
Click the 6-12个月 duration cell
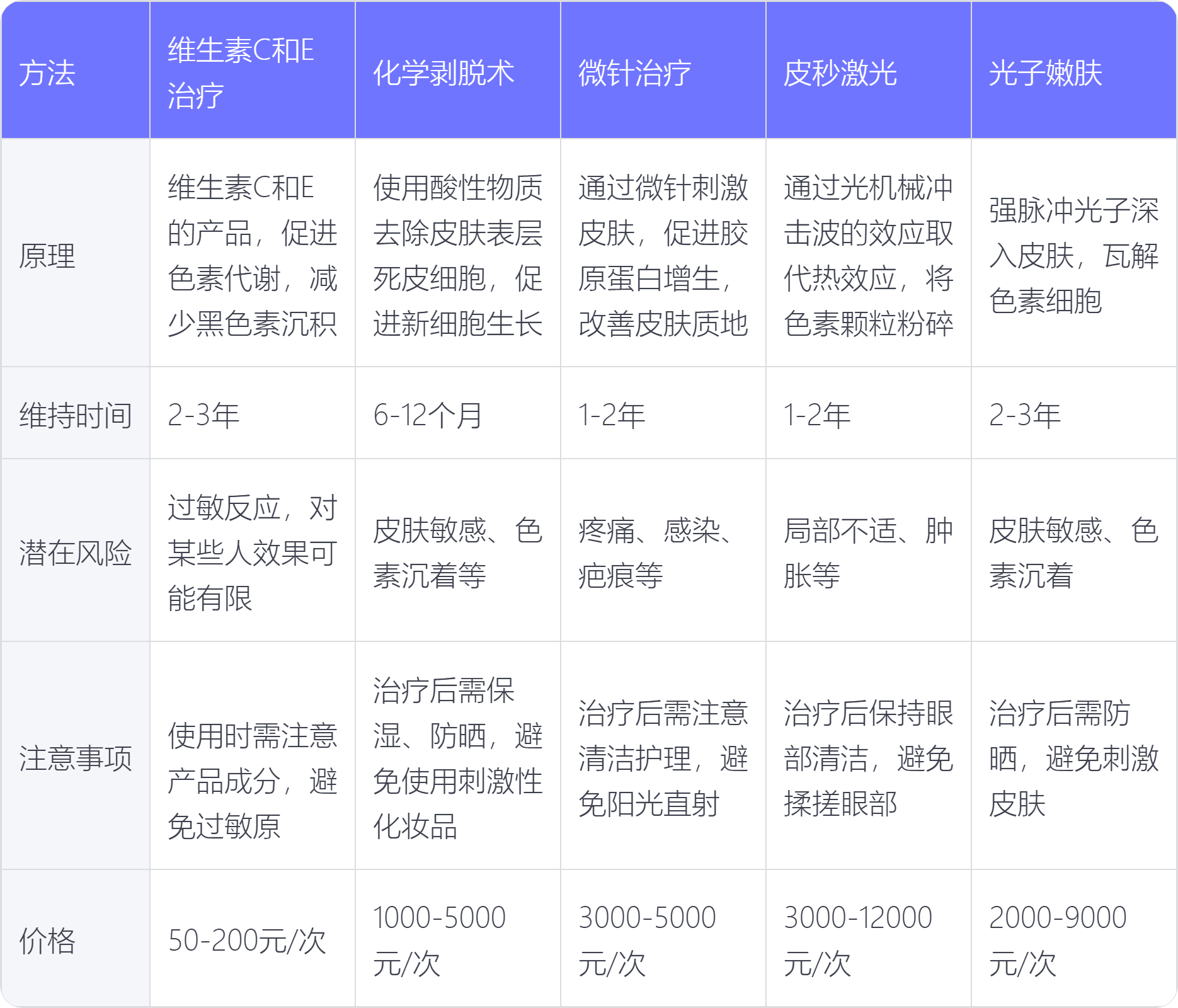click(x=428, y=415)
